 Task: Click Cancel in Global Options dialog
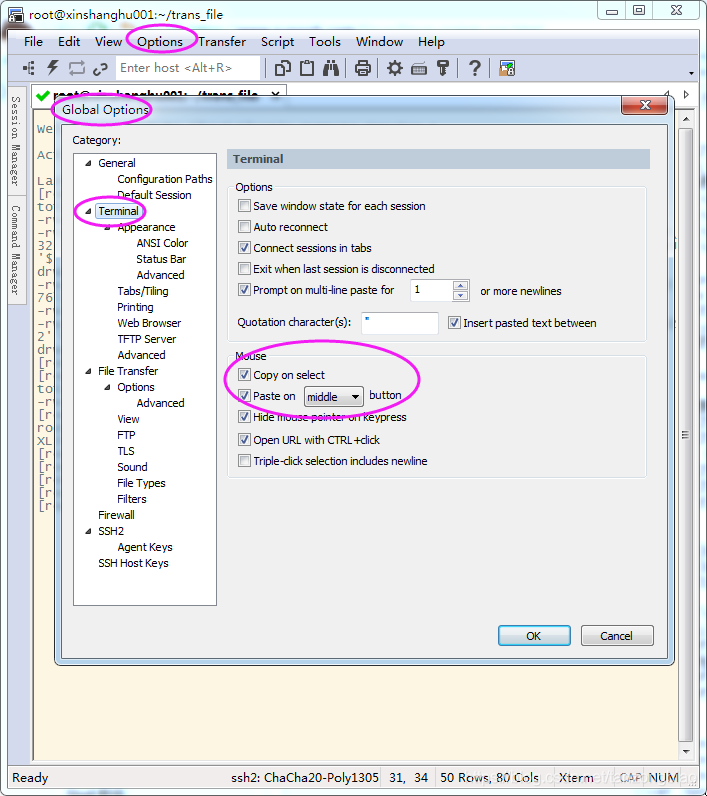point(617,636)
